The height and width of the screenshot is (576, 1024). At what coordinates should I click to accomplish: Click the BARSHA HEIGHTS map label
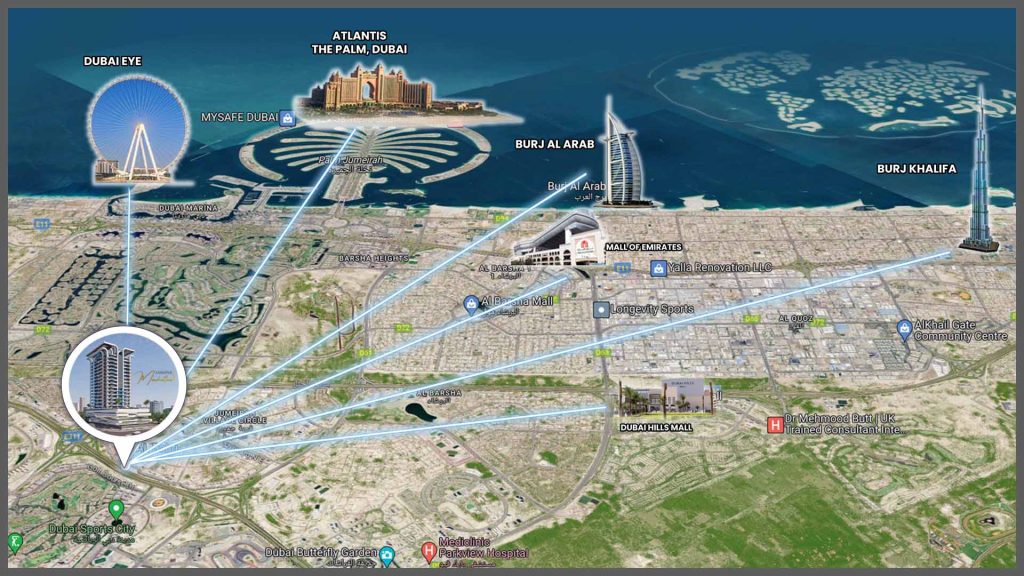[374, 259]
